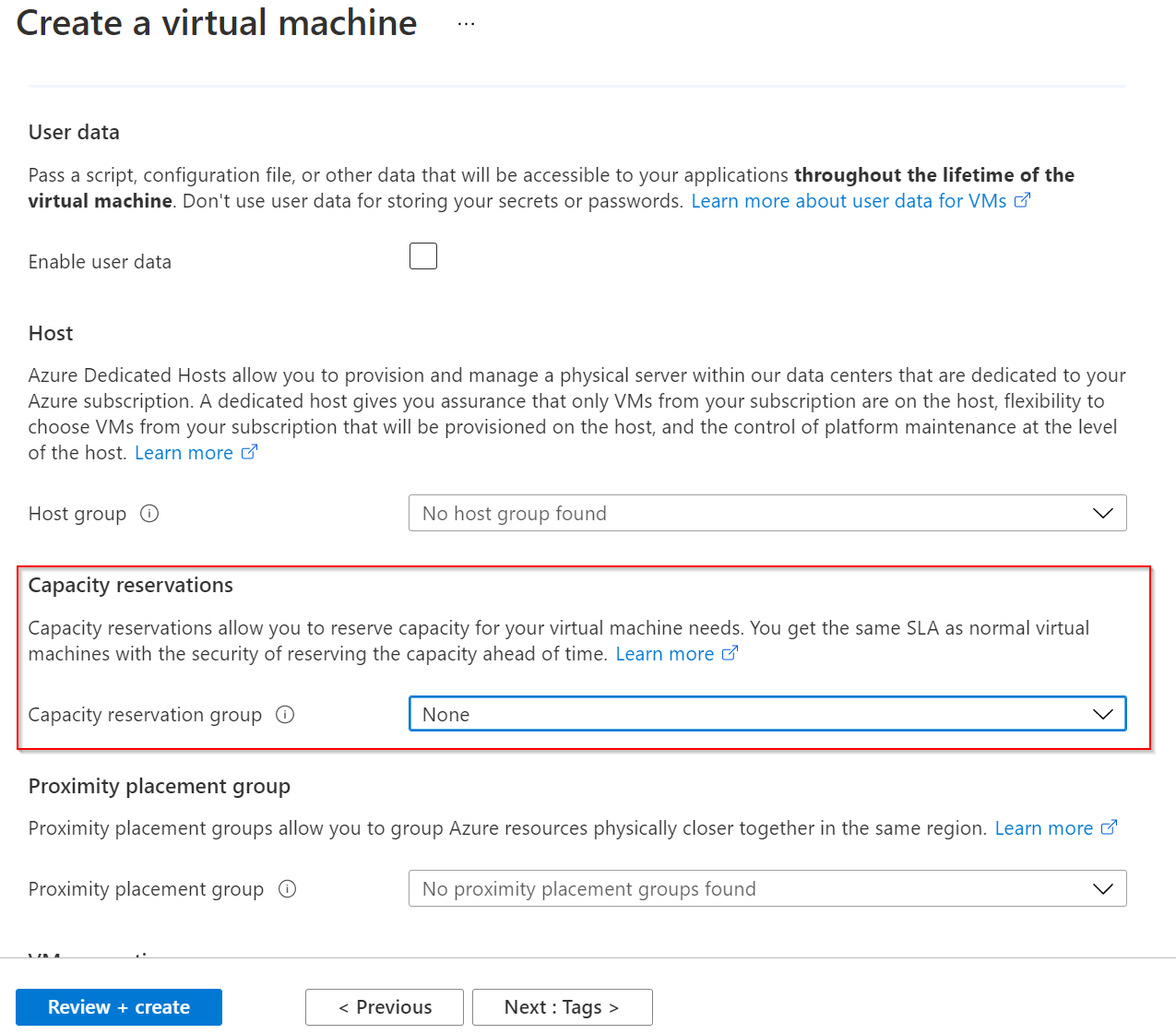Open the Host group dropdown
The image size is (1176, 1034).
[766, 514]
